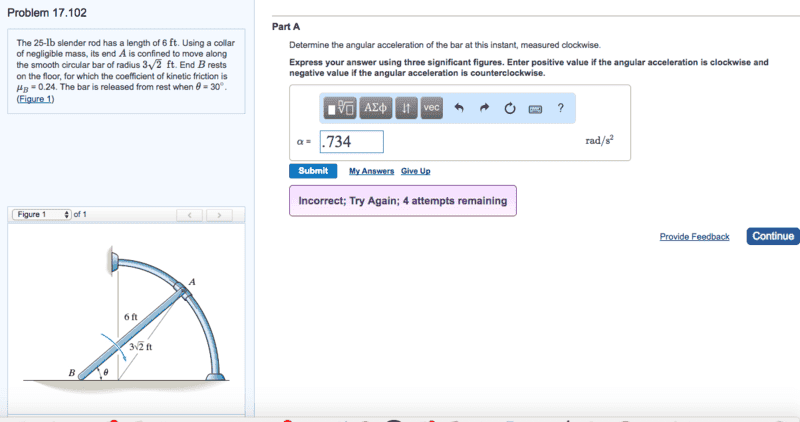The image size is (800, 422).
Task: Go to previous figure arrow
Action: coord(189,215)
